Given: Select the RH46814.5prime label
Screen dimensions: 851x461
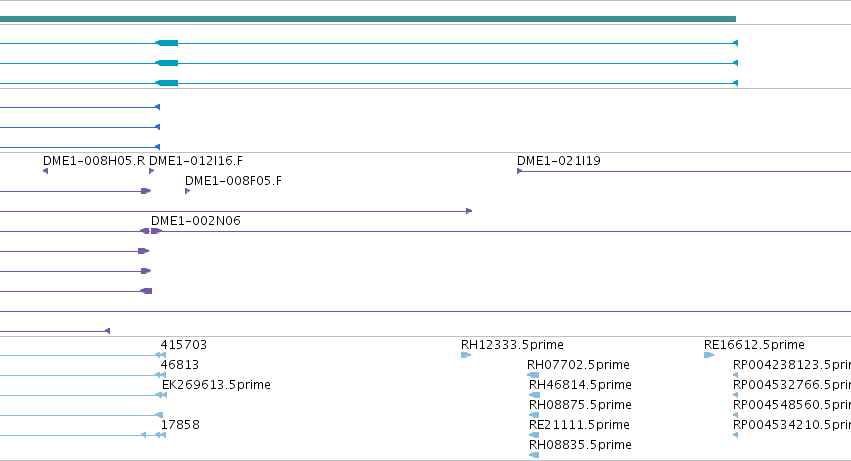Looking at the screenshot, I should (x=580, y=385).
